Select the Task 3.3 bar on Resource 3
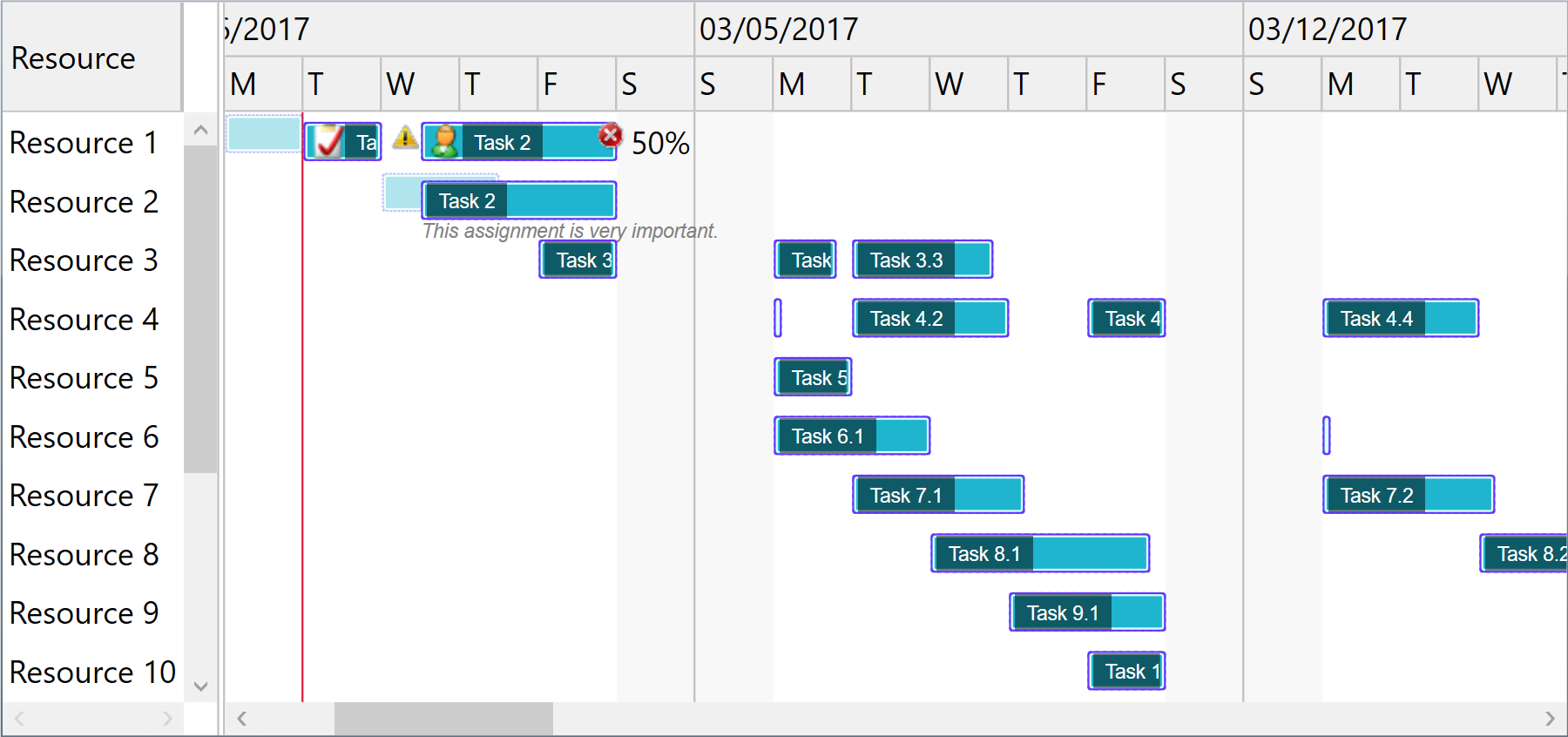 coord(906,259)
